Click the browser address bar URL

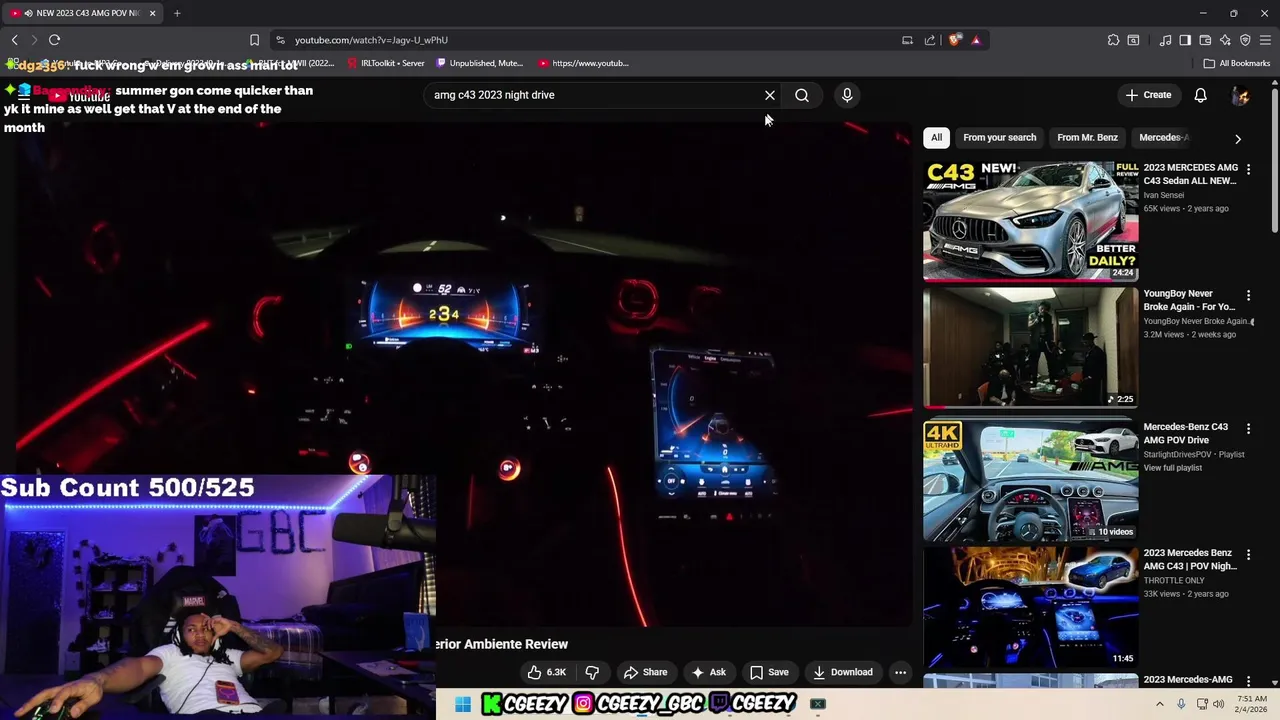tap(371, 40)
